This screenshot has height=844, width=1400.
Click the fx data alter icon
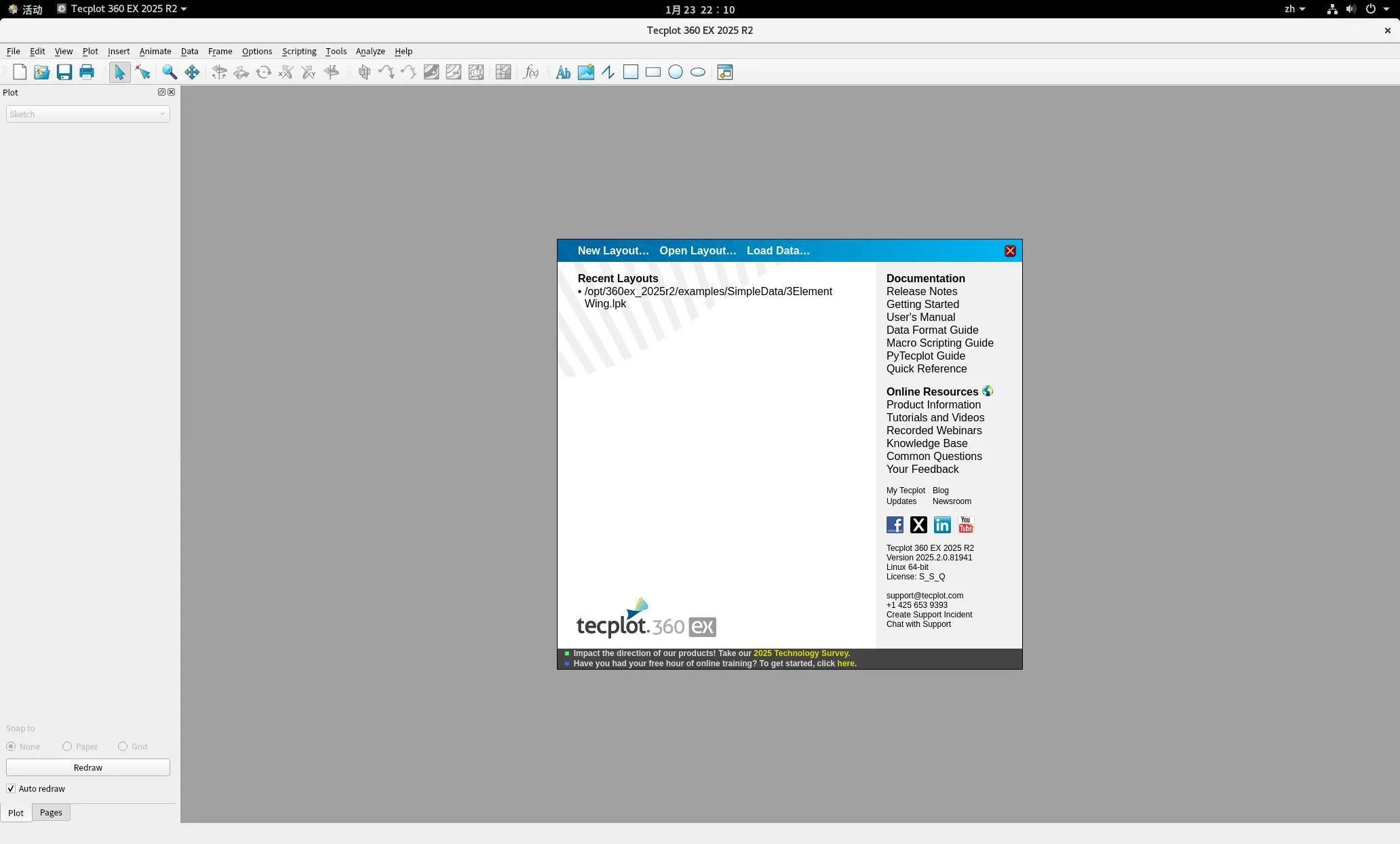[531, 72]
